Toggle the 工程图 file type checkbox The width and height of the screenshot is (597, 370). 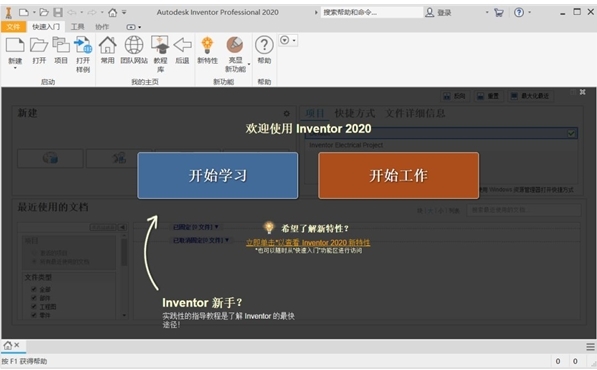pos(34,306)
